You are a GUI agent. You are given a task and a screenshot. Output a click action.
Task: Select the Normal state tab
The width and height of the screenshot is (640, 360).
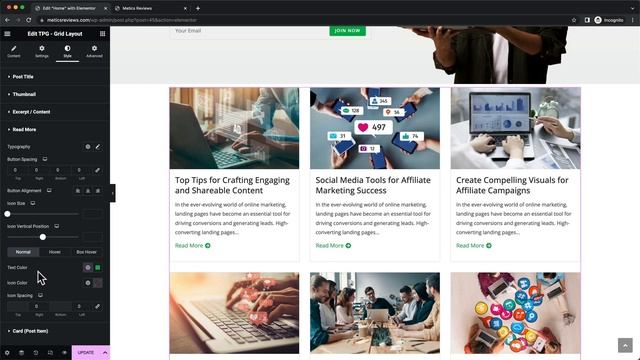click(23, 252)
